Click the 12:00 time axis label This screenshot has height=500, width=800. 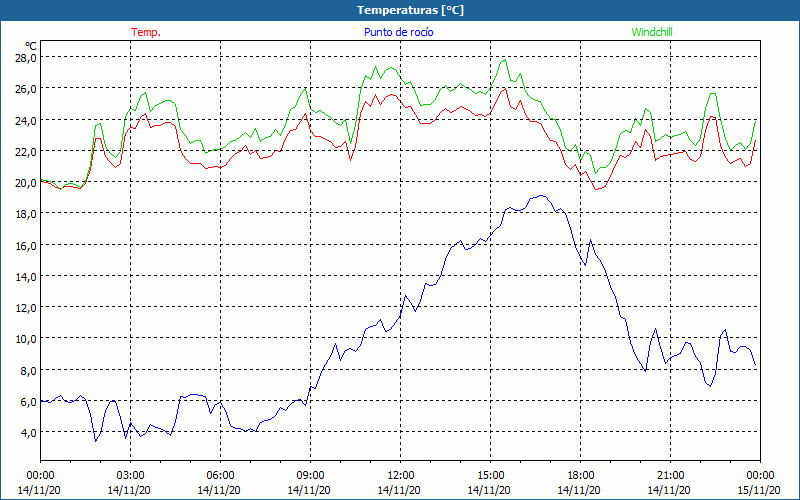pyautogui.click(x=401, y=476)
